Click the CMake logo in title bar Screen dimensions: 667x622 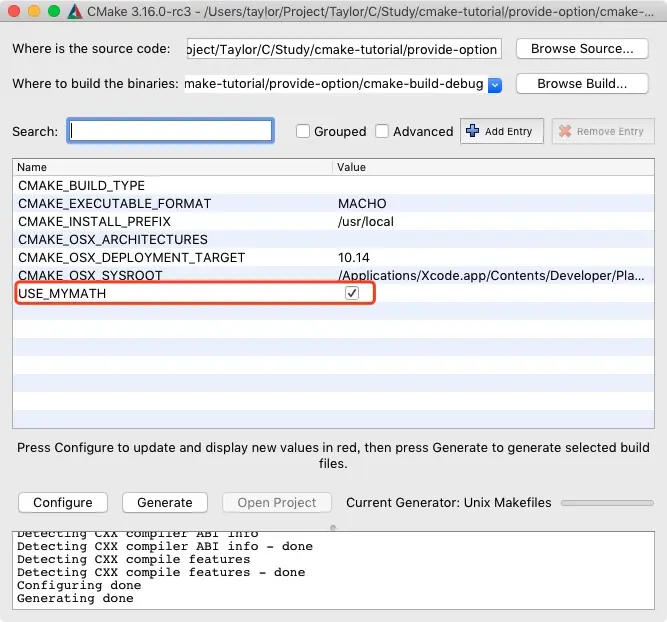(x=75, y=11)
